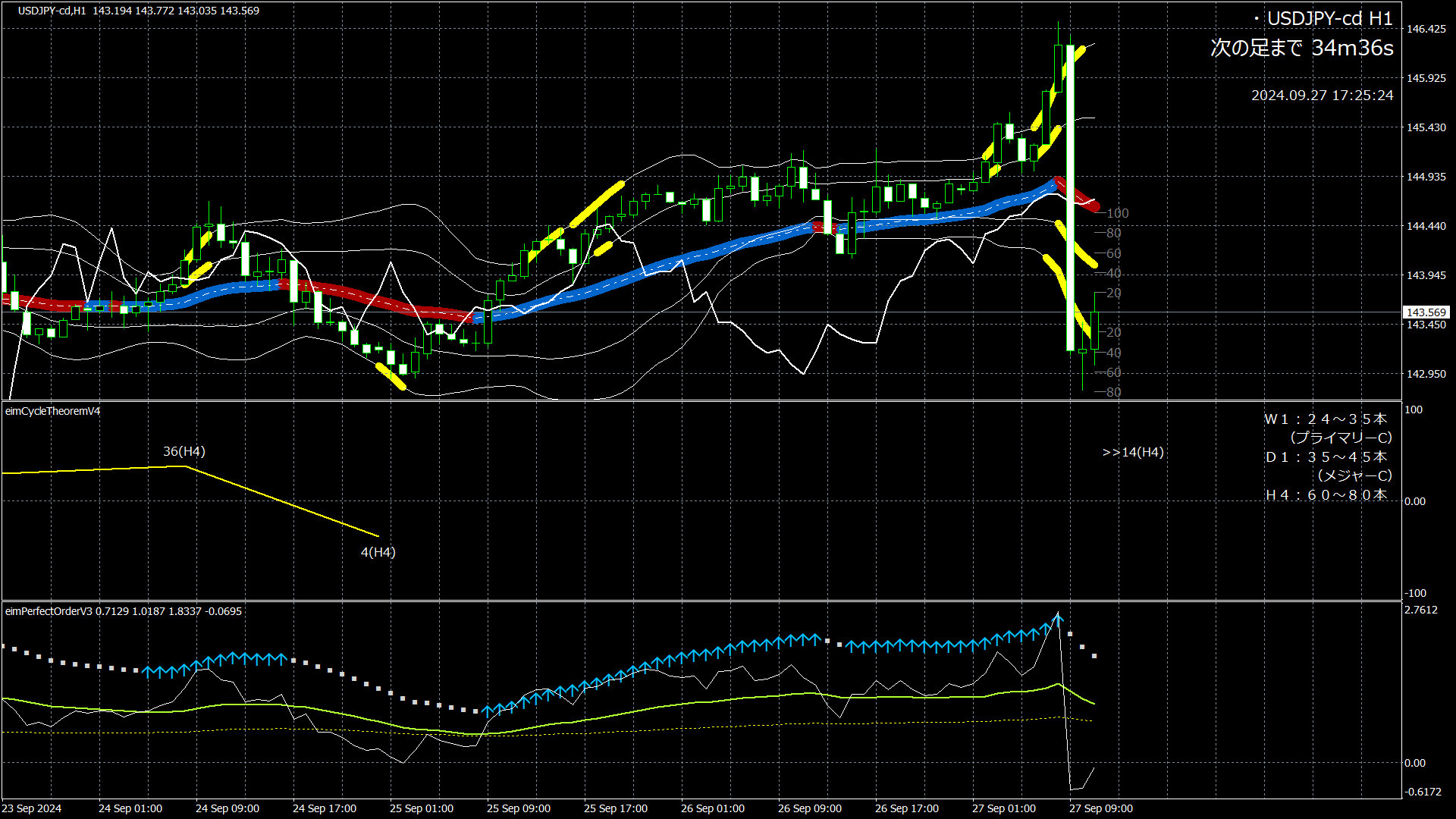Click the 25 Sep 09:00 time axis label

(518, 808)
